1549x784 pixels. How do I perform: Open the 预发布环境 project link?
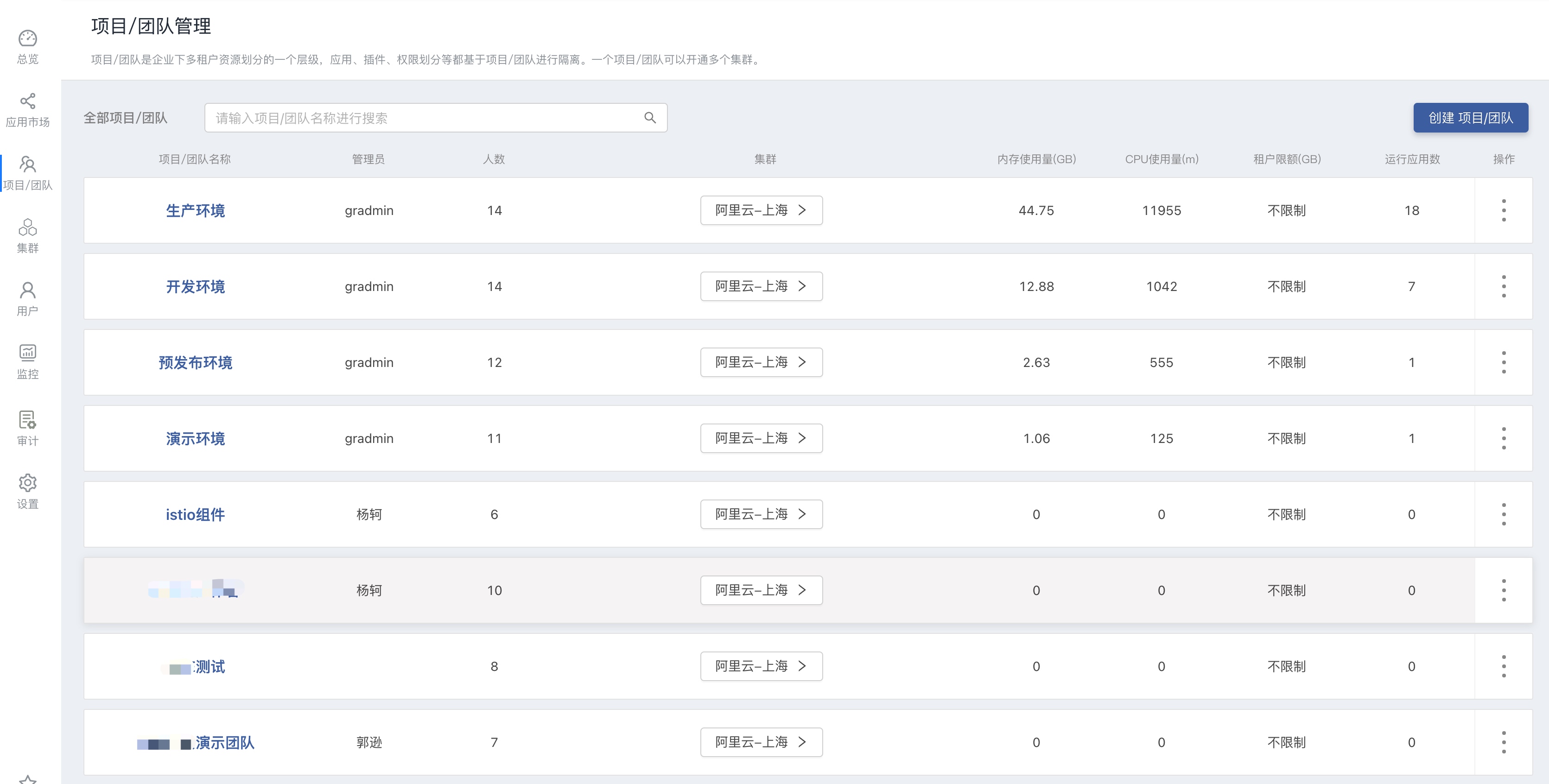click(x=196, y=362)
